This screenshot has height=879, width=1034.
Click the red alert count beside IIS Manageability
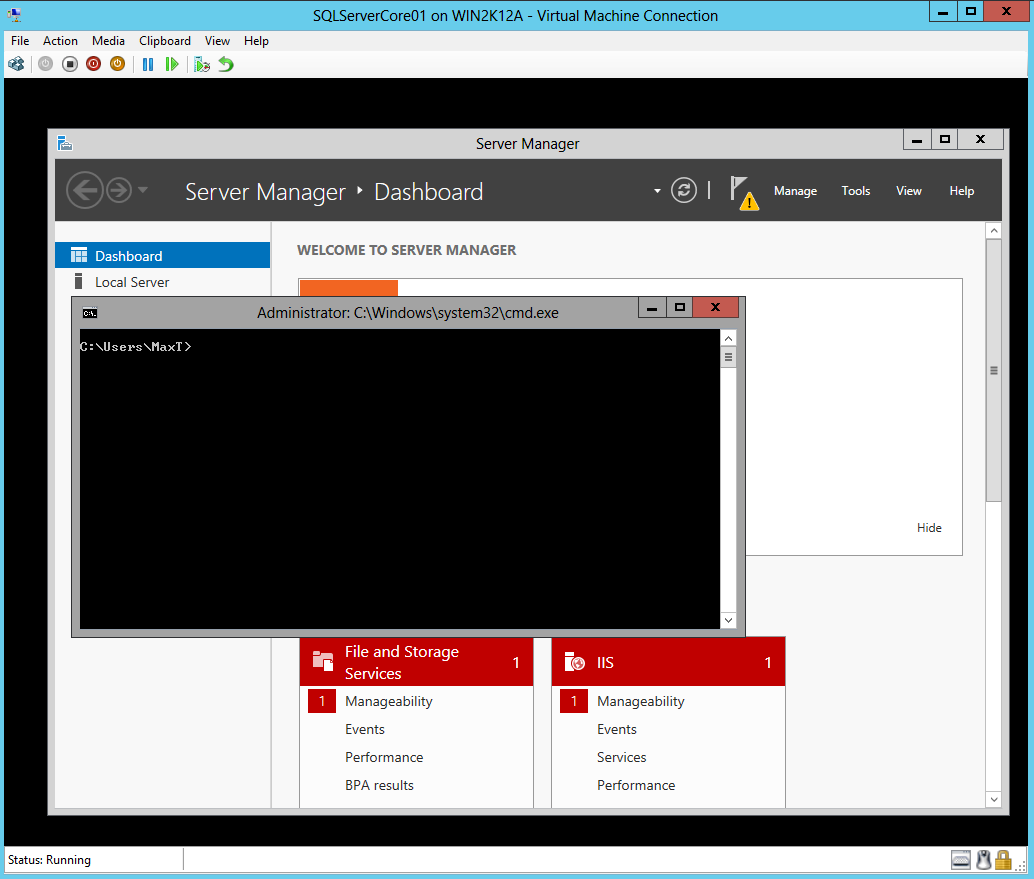[x=574, y=701]
